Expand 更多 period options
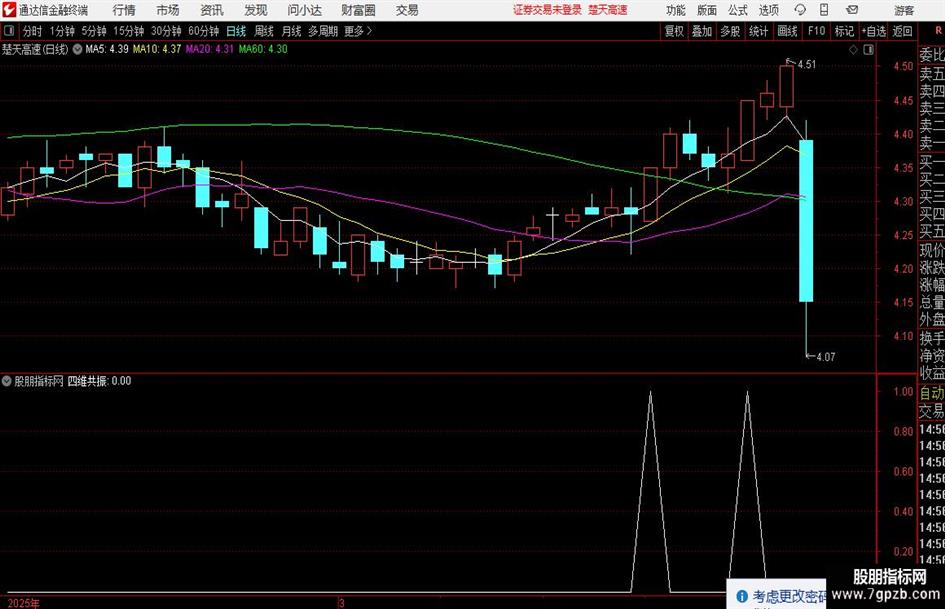The width and height of the screenshot is (945, 609). 358,31
